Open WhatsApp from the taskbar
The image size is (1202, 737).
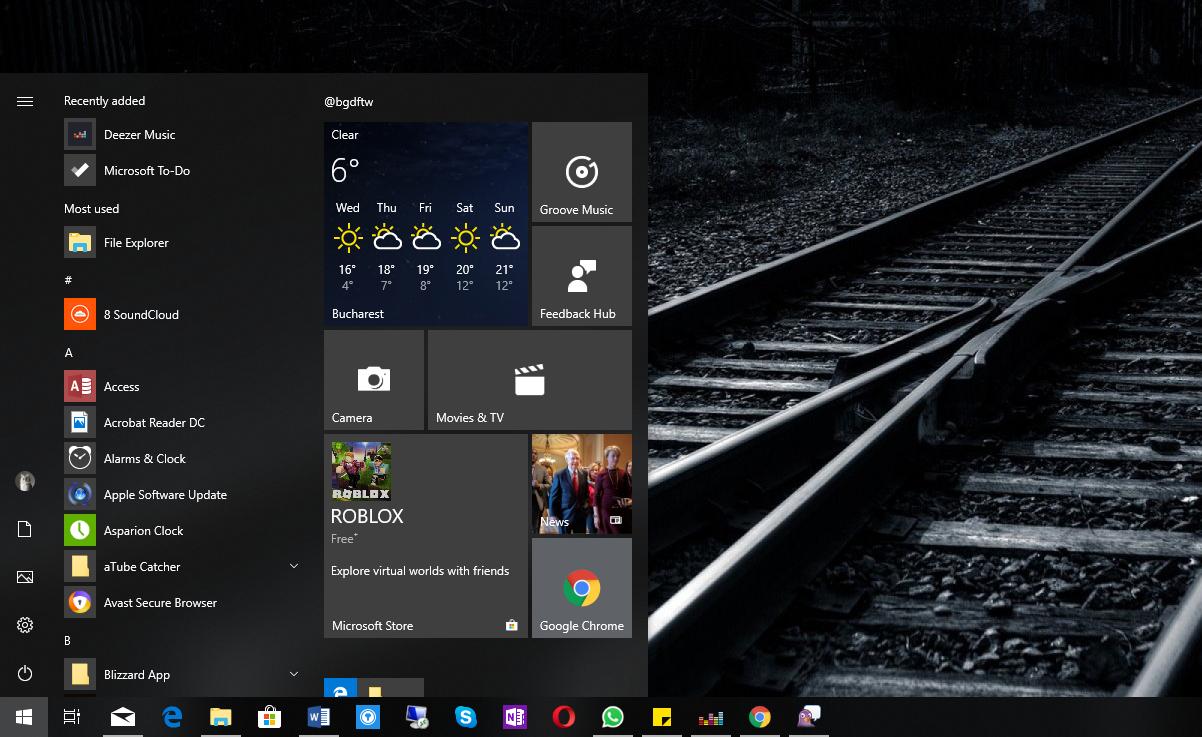click(613, 717)
